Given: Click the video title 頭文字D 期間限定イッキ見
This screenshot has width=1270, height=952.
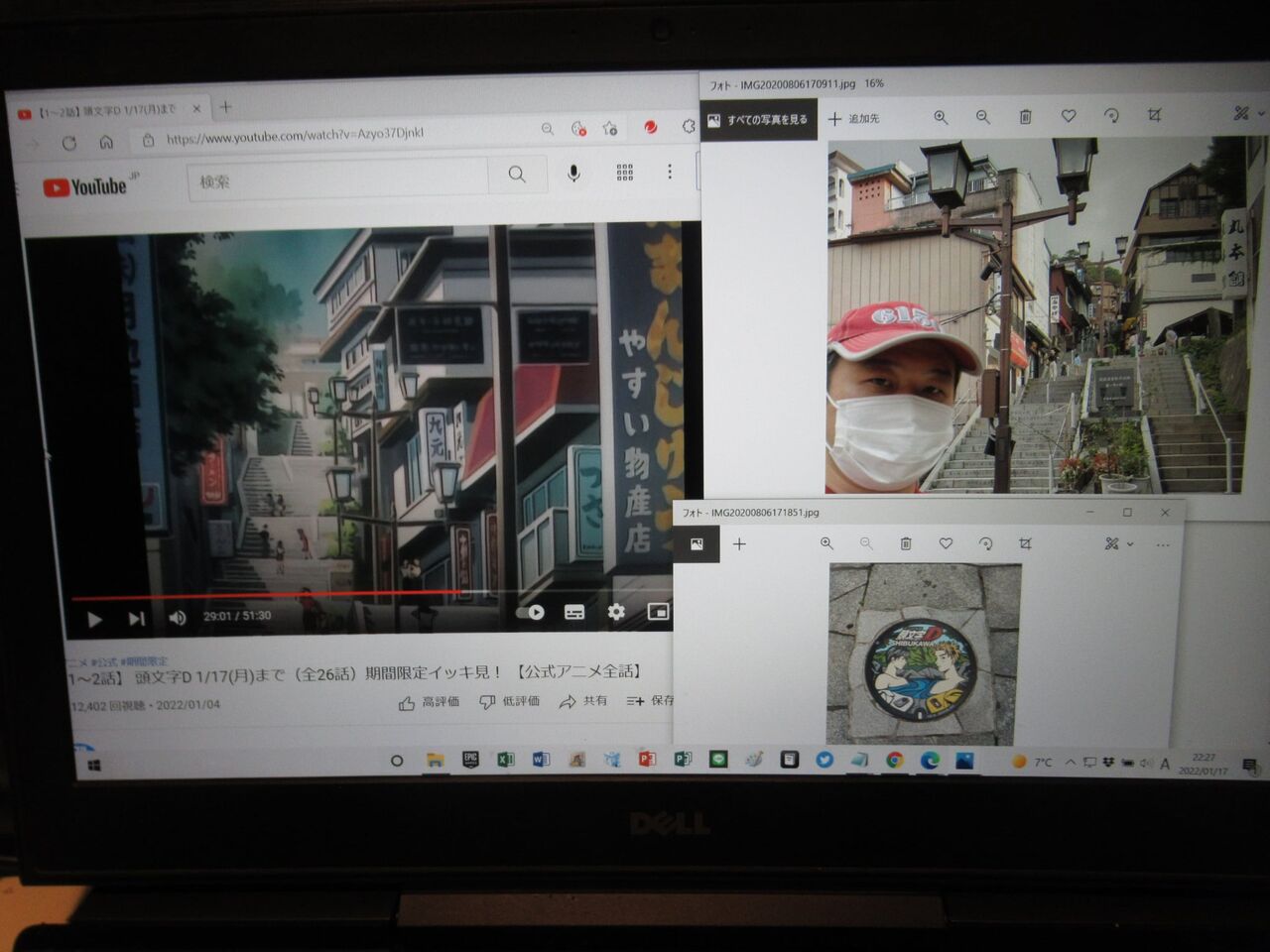Looking at the screenshot, I should point(355,674).
